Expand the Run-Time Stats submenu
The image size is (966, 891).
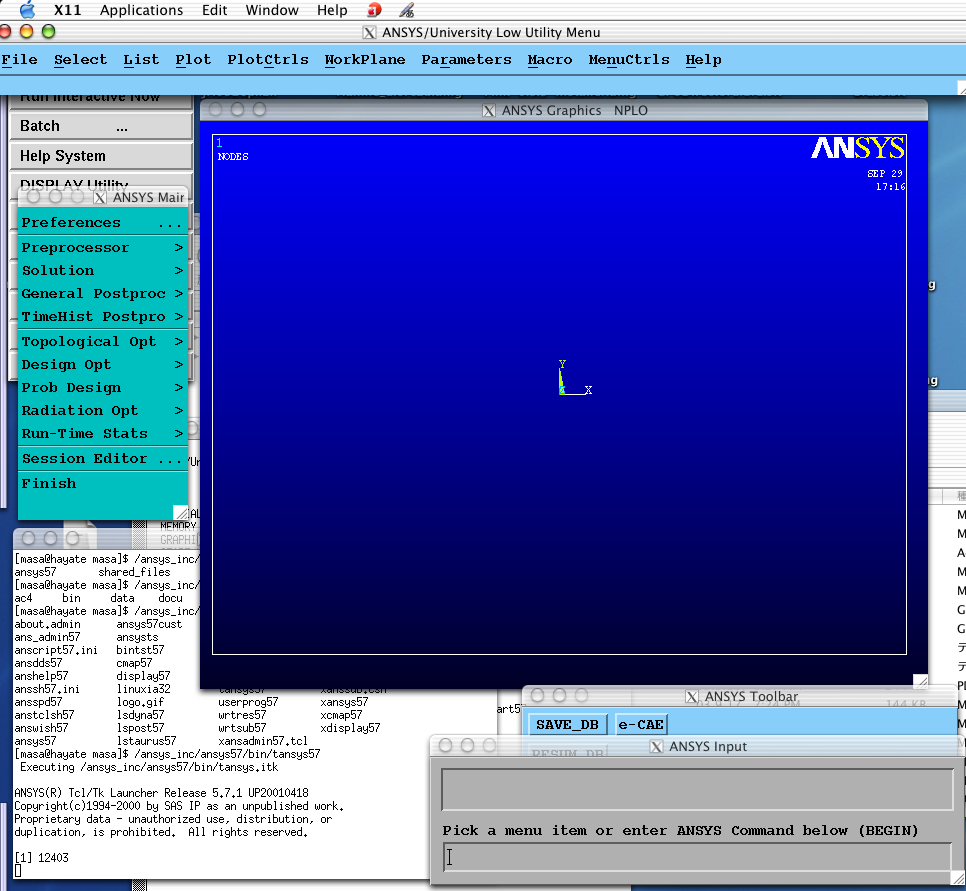[x=102, y=434]
